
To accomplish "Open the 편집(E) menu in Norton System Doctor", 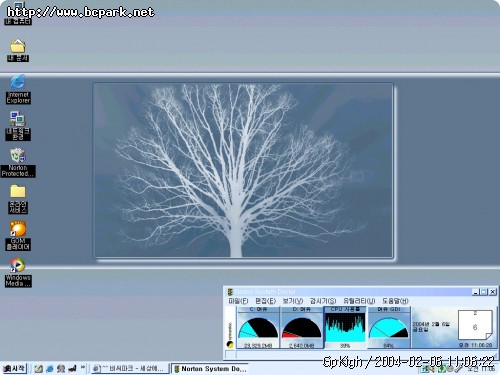I will pos(265,301).
